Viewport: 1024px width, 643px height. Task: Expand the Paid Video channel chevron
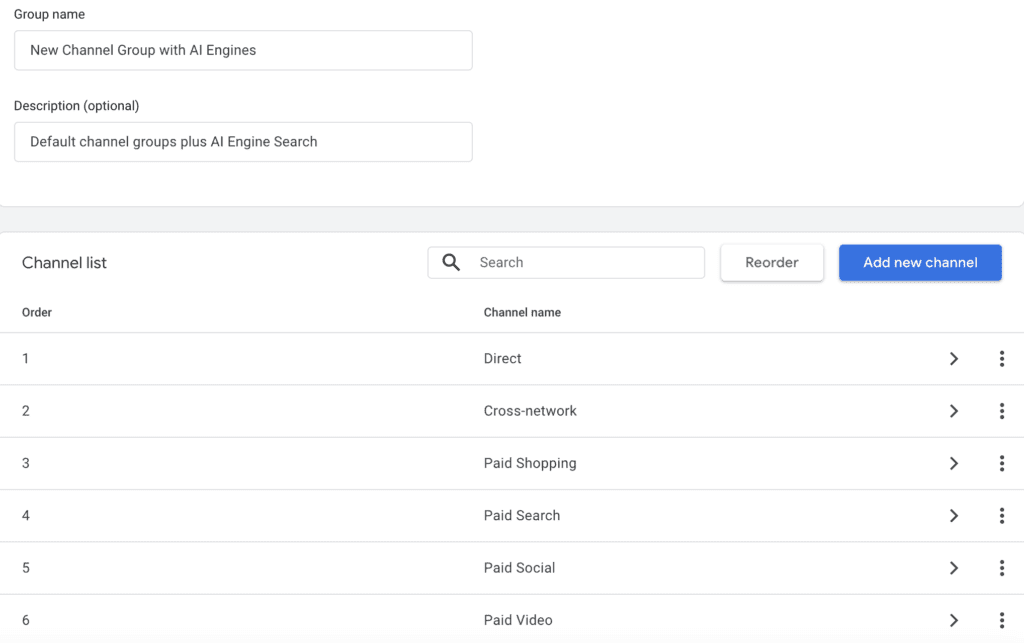954,620
